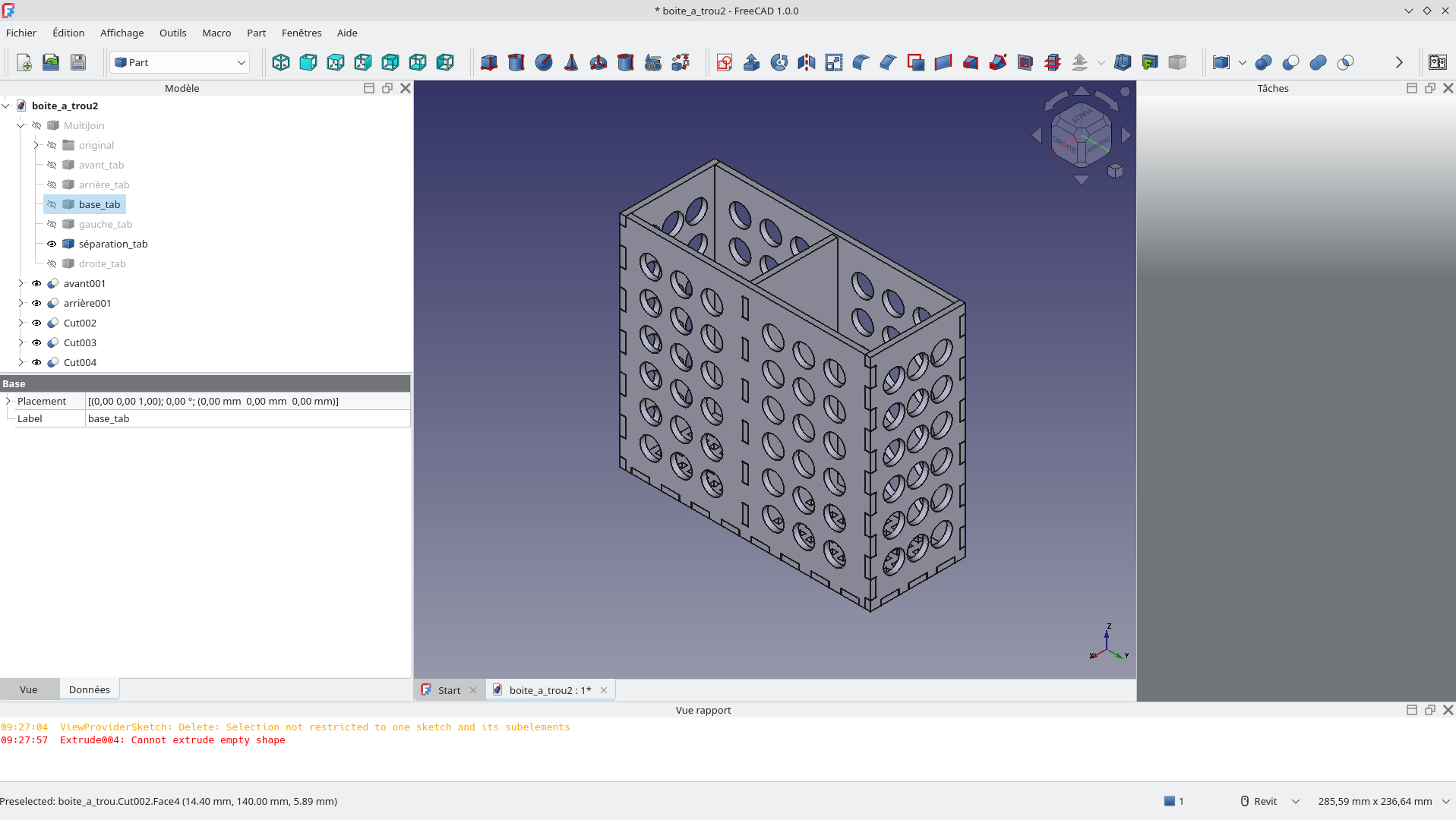Expand the Cut002 tree item
This screenshot has width=1456, height=820.
pos(21,323)
